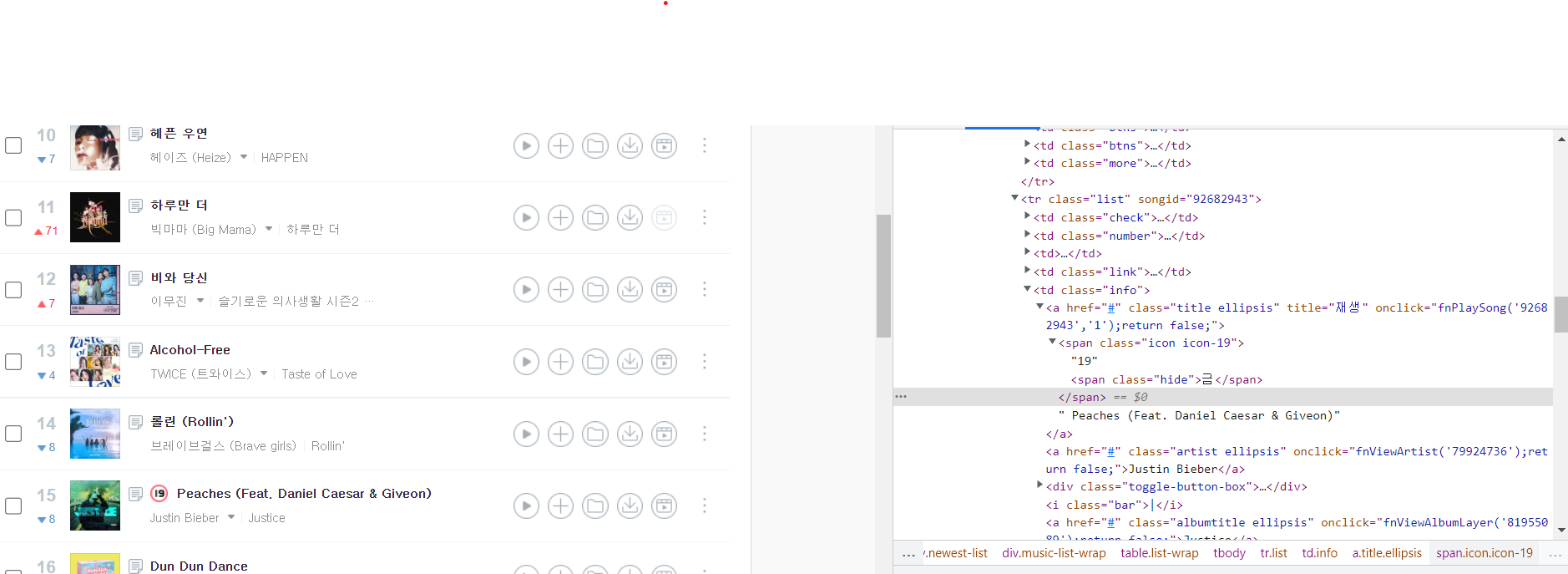Tick the checkbox for rank 13 song
The image size is (1568, 574).
(x=13, y=361)
